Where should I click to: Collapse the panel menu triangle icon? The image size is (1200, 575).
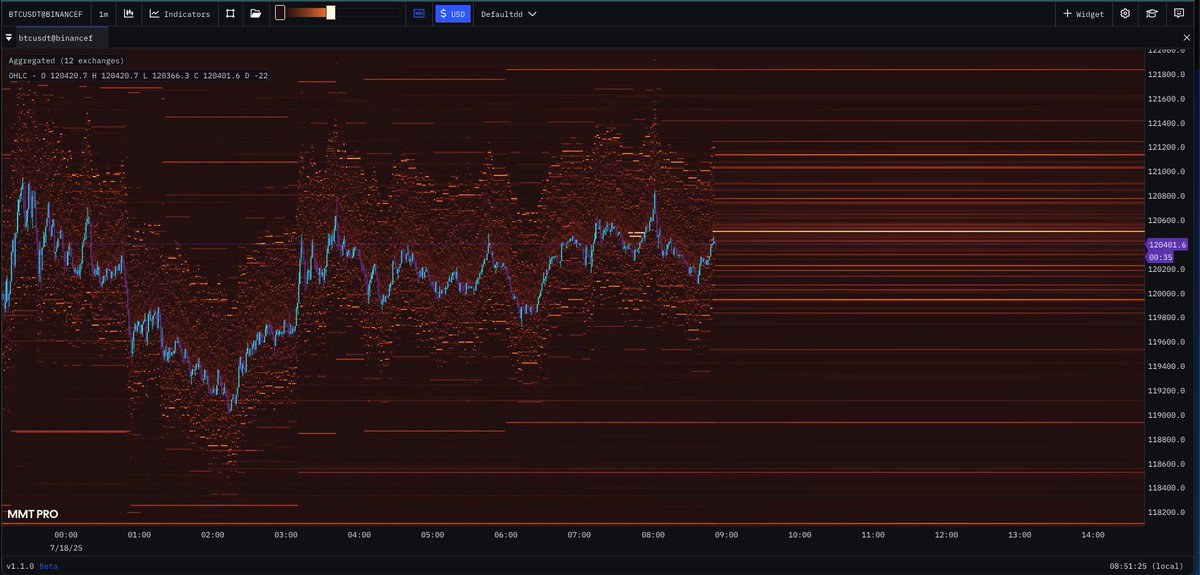pyautogui.click(x=9, y=38)
